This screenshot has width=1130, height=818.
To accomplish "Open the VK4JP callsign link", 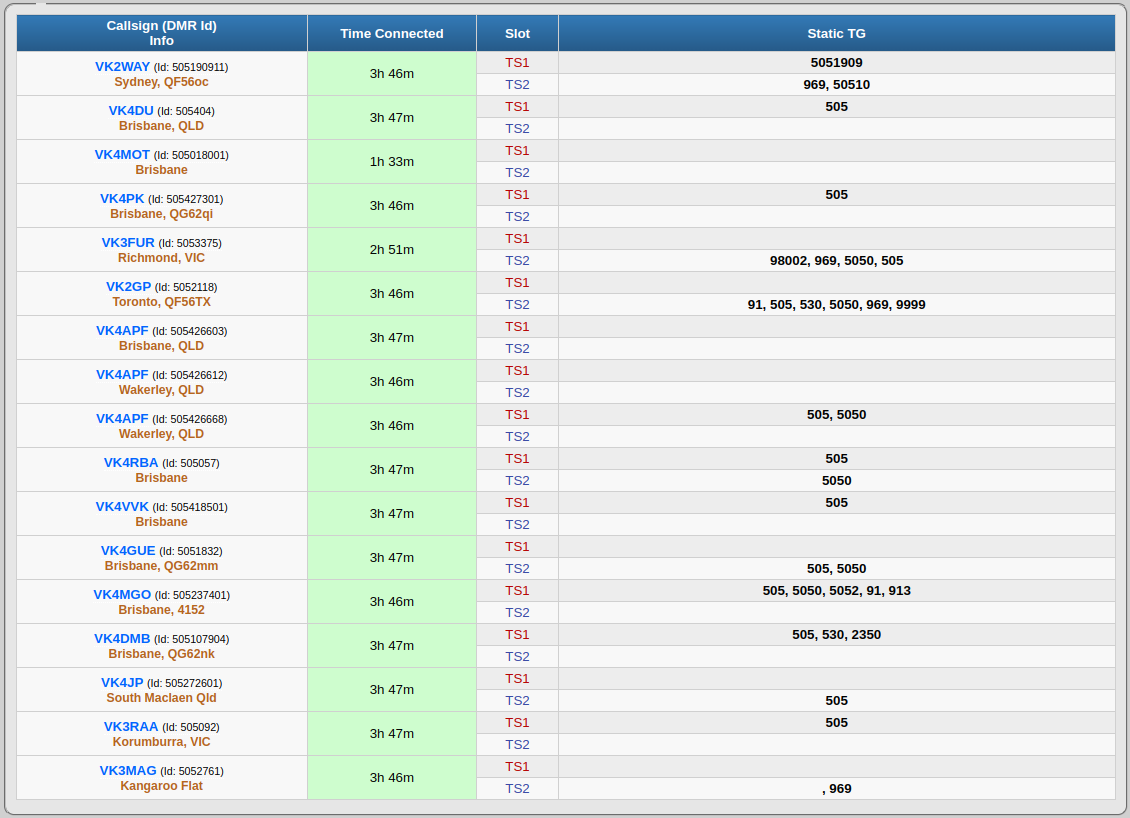I will pos(122,683).
